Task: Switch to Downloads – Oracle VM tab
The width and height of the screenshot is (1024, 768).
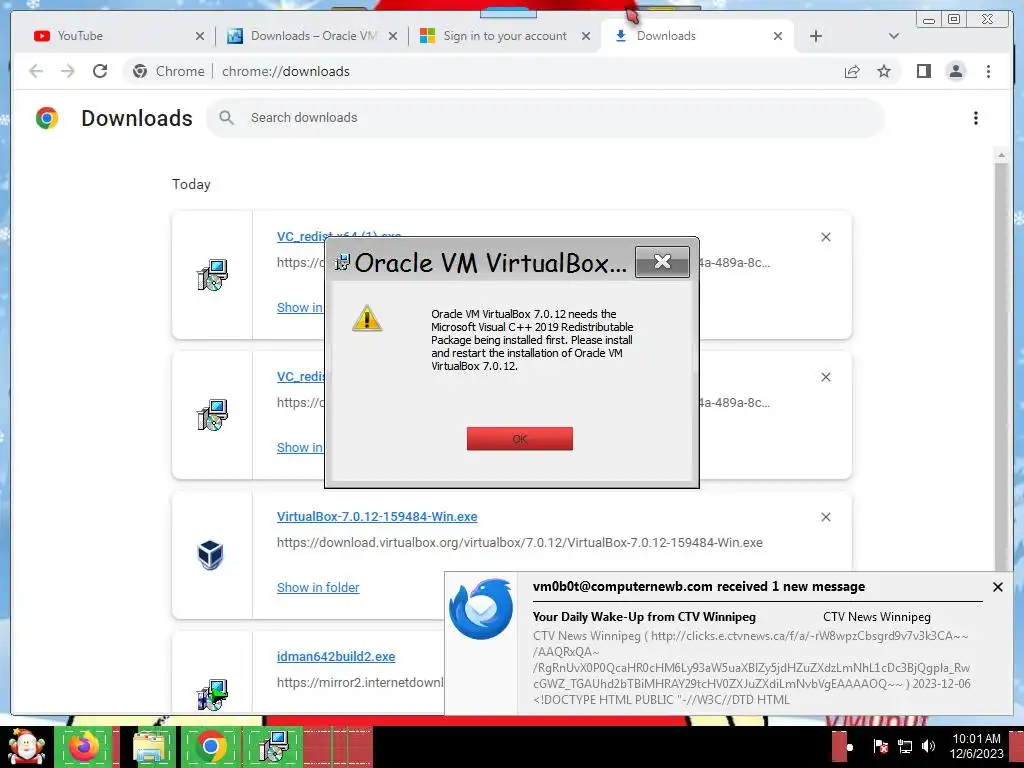Action: pos(312,36)
